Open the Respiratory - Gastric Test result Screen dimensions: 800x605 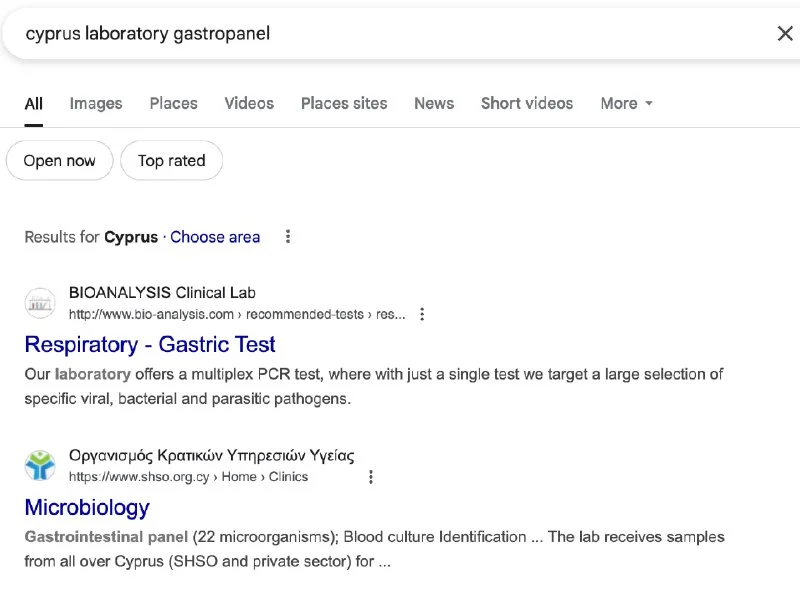tap(150, 344)
